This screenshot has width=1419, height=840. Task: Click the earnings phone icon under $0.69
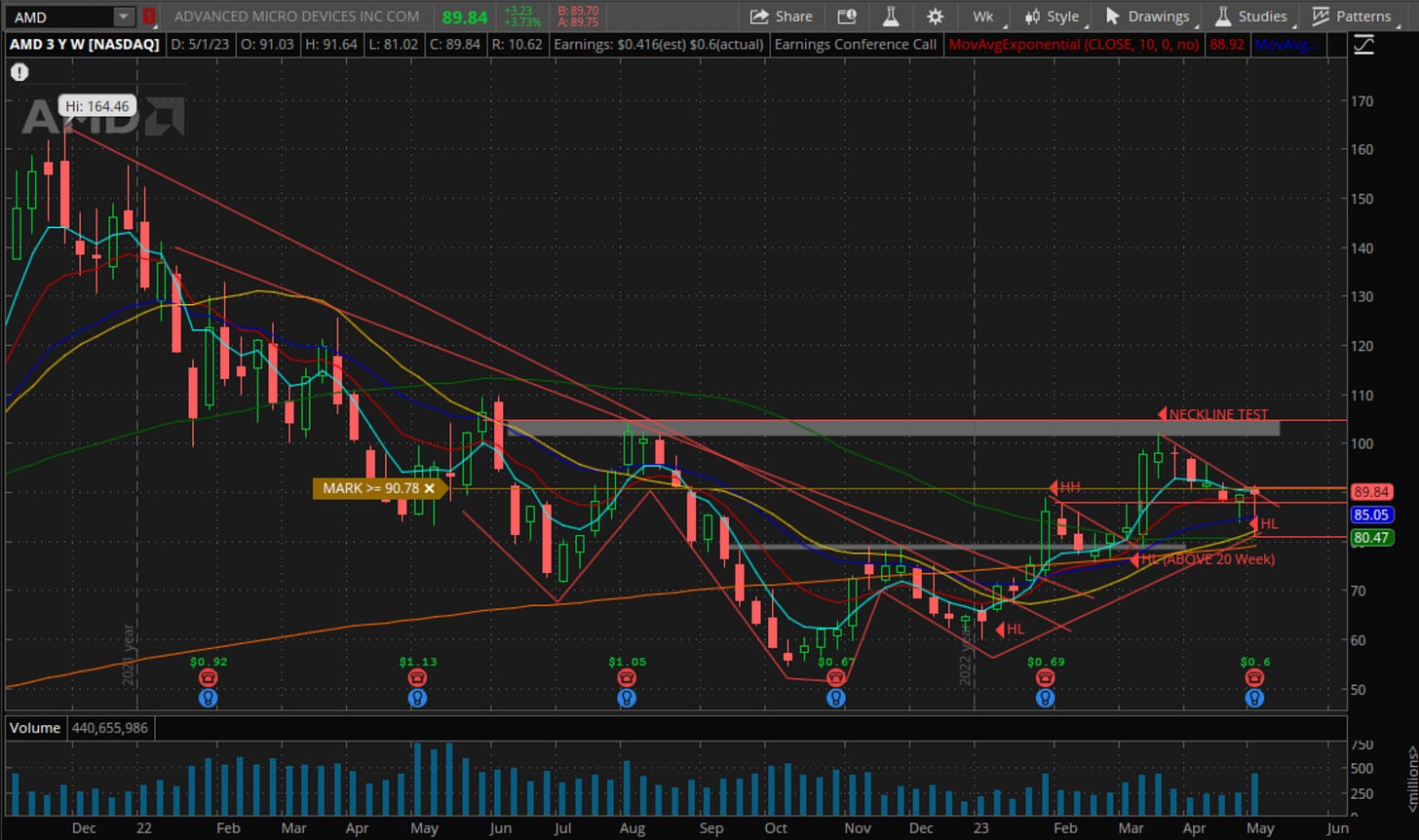click(1045, 678)
